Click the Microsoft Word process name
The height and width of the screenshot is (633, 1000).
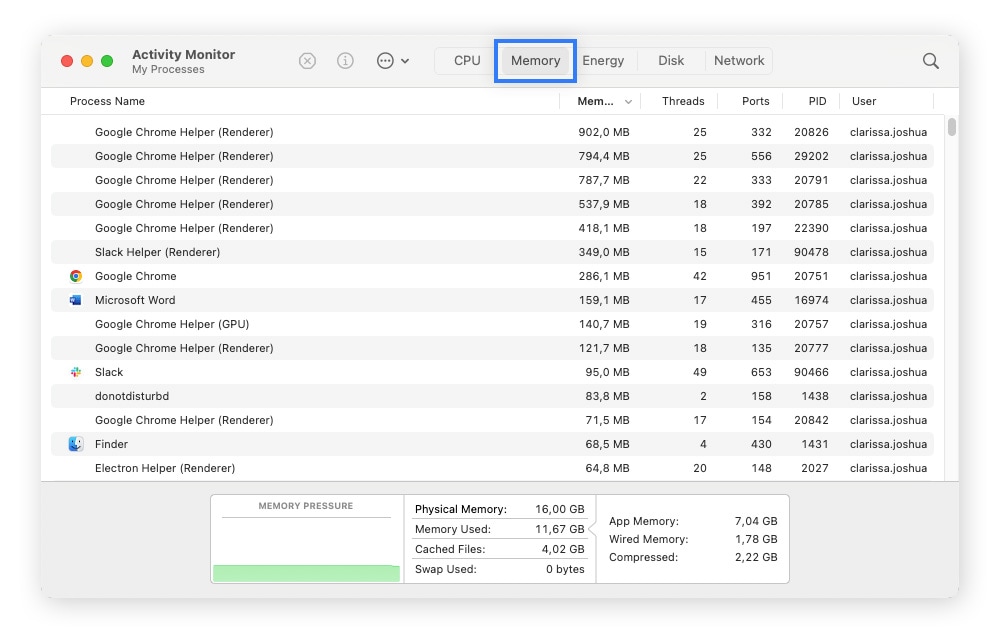tap(135, 300)
